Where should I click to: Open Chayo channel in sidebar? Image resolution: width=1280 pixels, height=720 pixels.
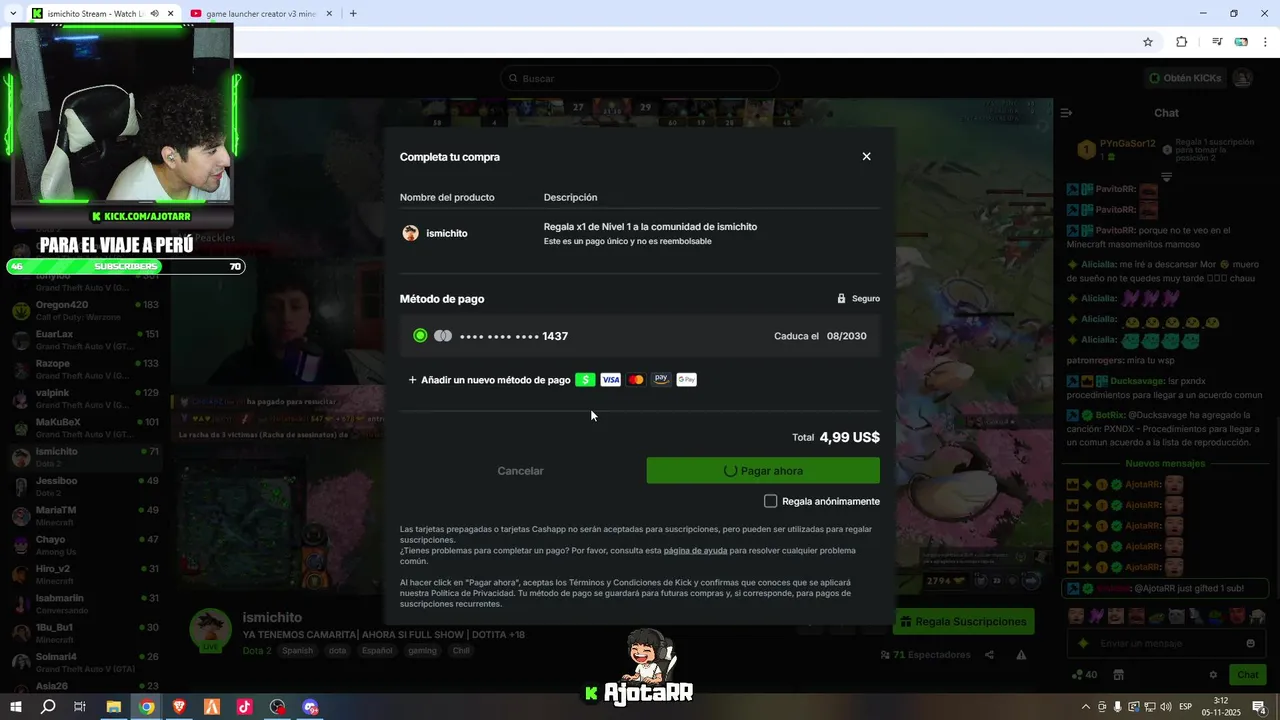pyautogui.click(x=85, y=545)
